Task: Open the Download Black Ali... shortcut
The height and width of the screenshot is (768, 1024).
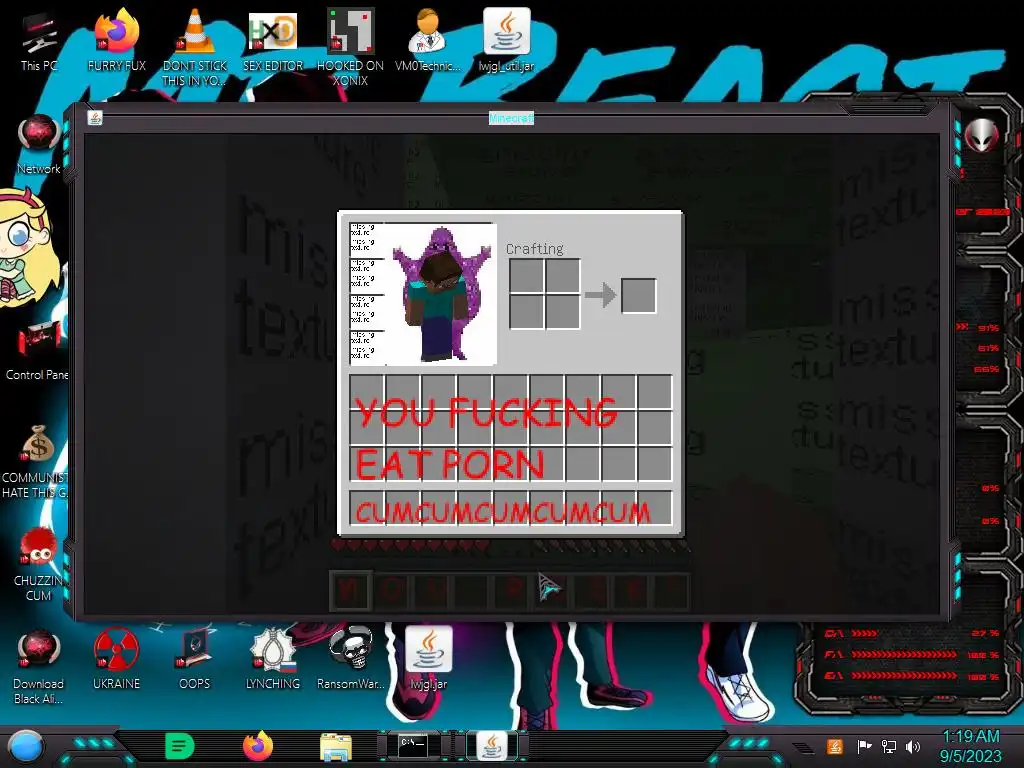Action: pos(39,667)
